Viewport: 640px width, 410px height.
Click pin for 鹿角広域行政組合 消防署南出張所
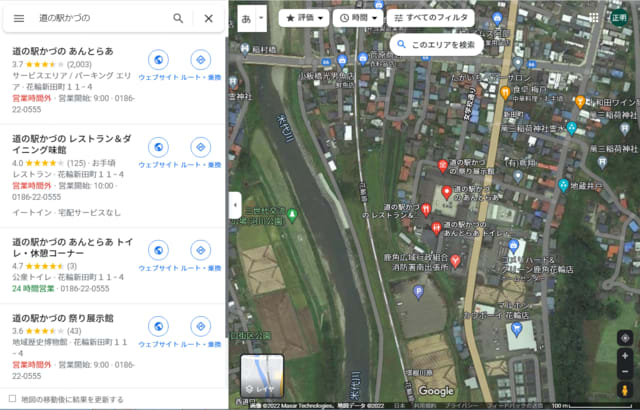456,261
